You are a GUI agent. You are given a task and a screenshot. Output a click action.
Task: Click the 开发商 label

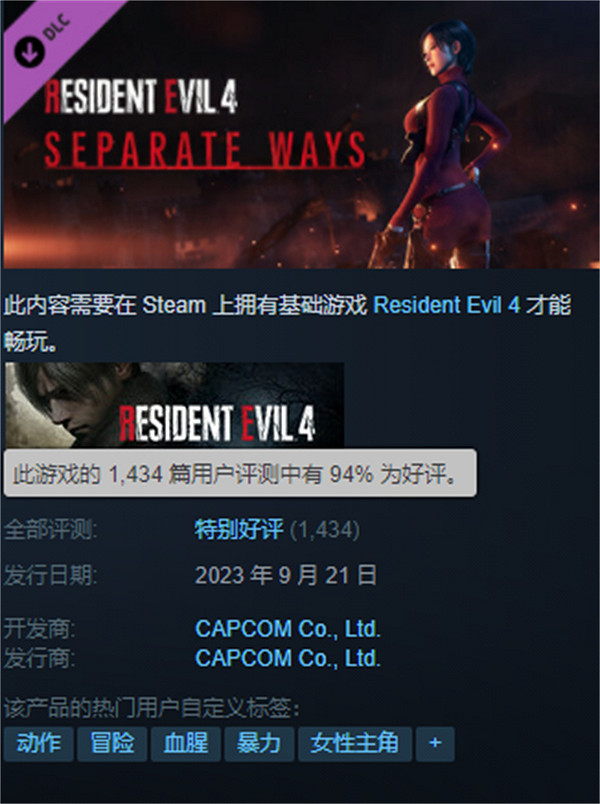coord(39,629)
